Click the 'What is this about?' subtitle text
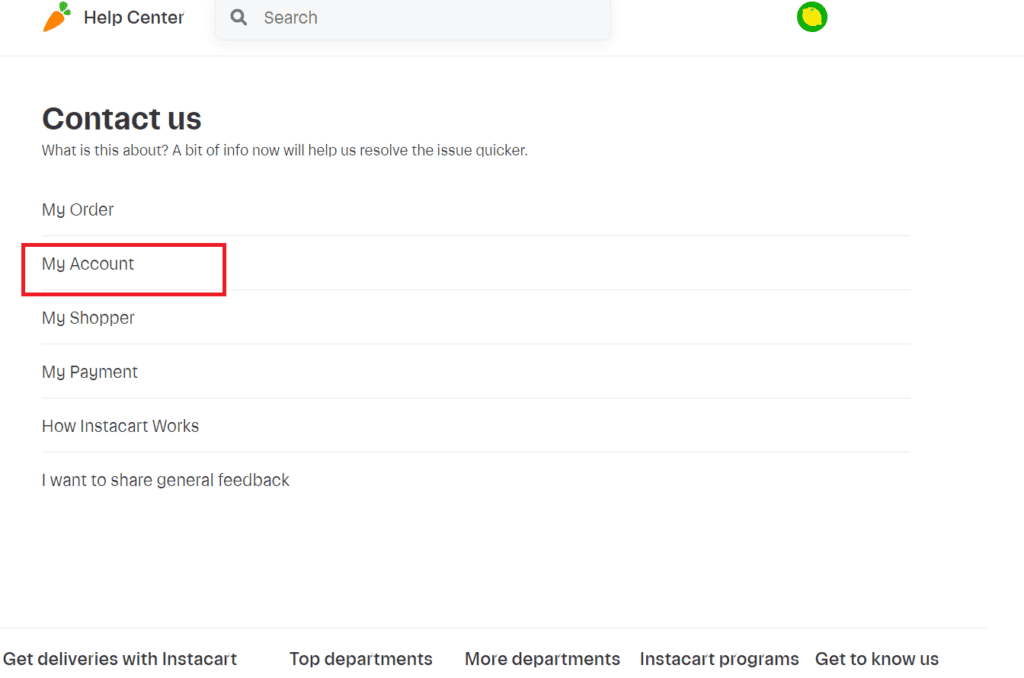This screenshot has height=678, width=1024. 285,150
